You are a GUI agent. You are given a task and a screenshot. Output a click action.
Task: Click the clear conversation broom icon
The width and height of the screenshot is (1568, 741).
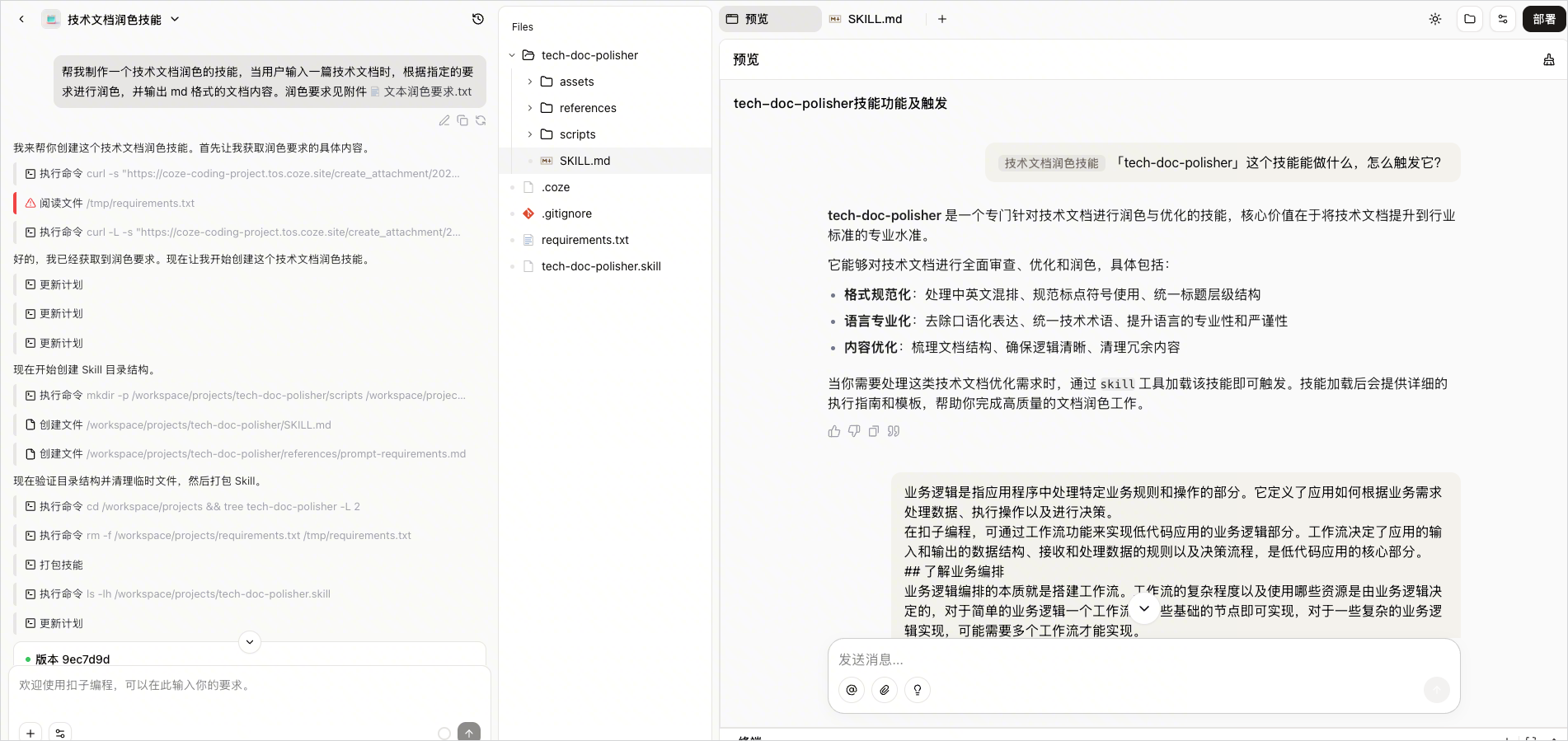[x=1548, y=59]
